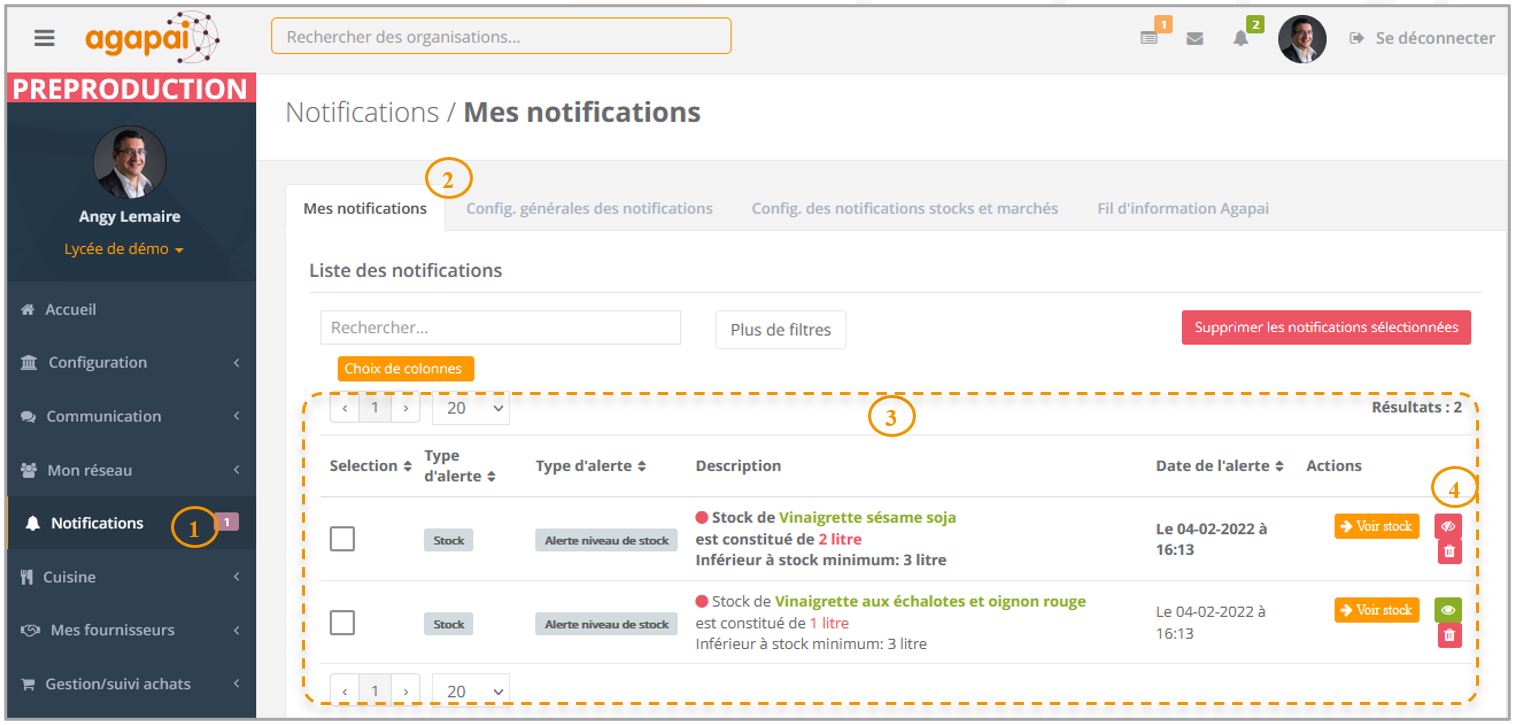Expand the Gestion/suivi achats sidebar menu
The height and width of the screenshot is (725, 1513).
[130, 684]
